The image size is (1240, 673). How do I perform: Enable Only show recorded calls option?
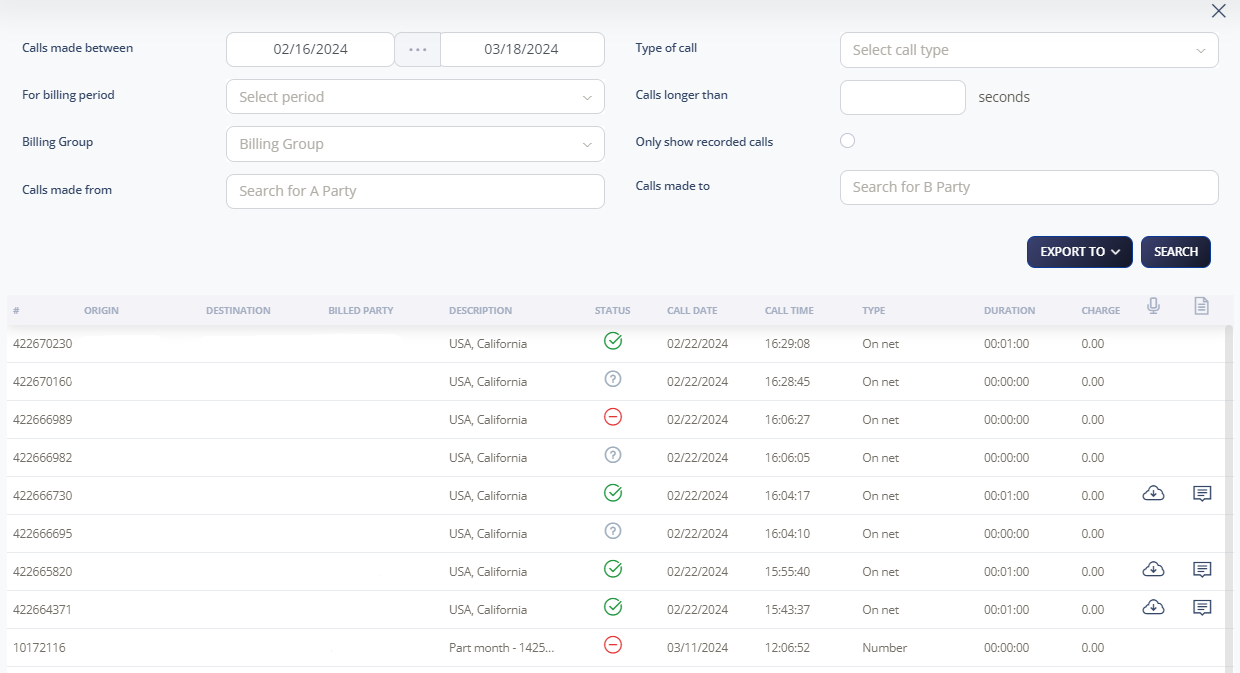click(x=848, y=141)
